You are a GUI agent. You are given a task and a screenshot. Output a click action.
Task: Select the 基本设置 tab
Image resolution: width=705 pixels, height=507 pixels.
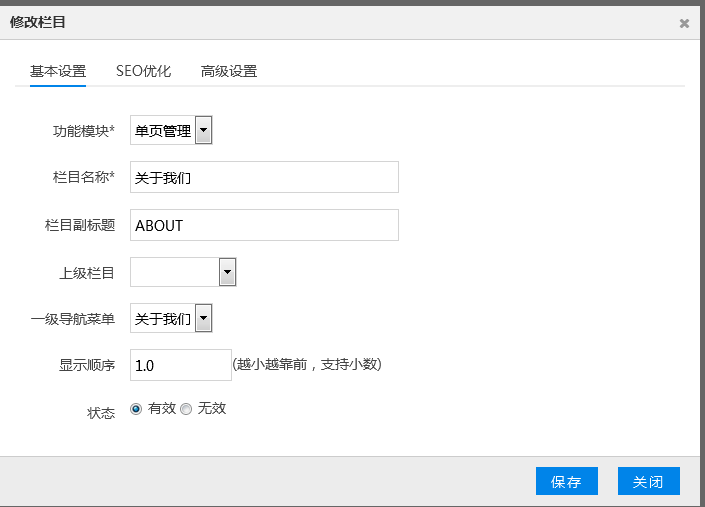58,71
